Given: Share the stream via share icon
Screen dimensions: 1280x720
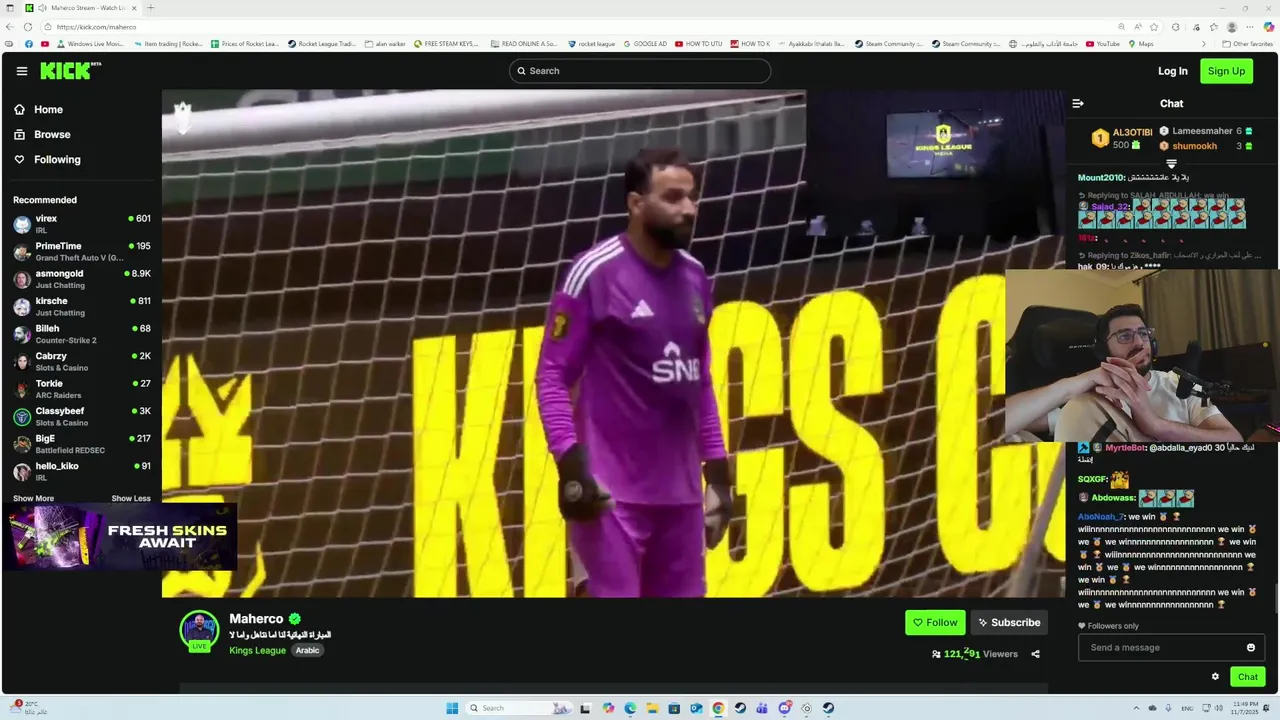Looking at the screenshot, I should [x=1035, y=654].
